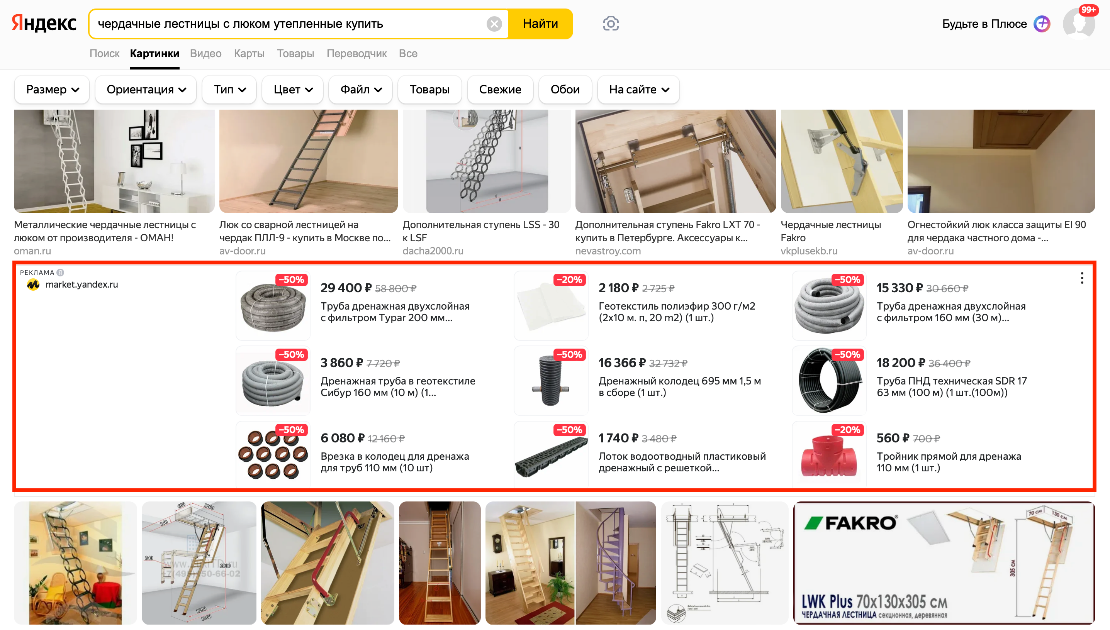
Task: Click the Найти search button
Action: [x=540, y=24]
